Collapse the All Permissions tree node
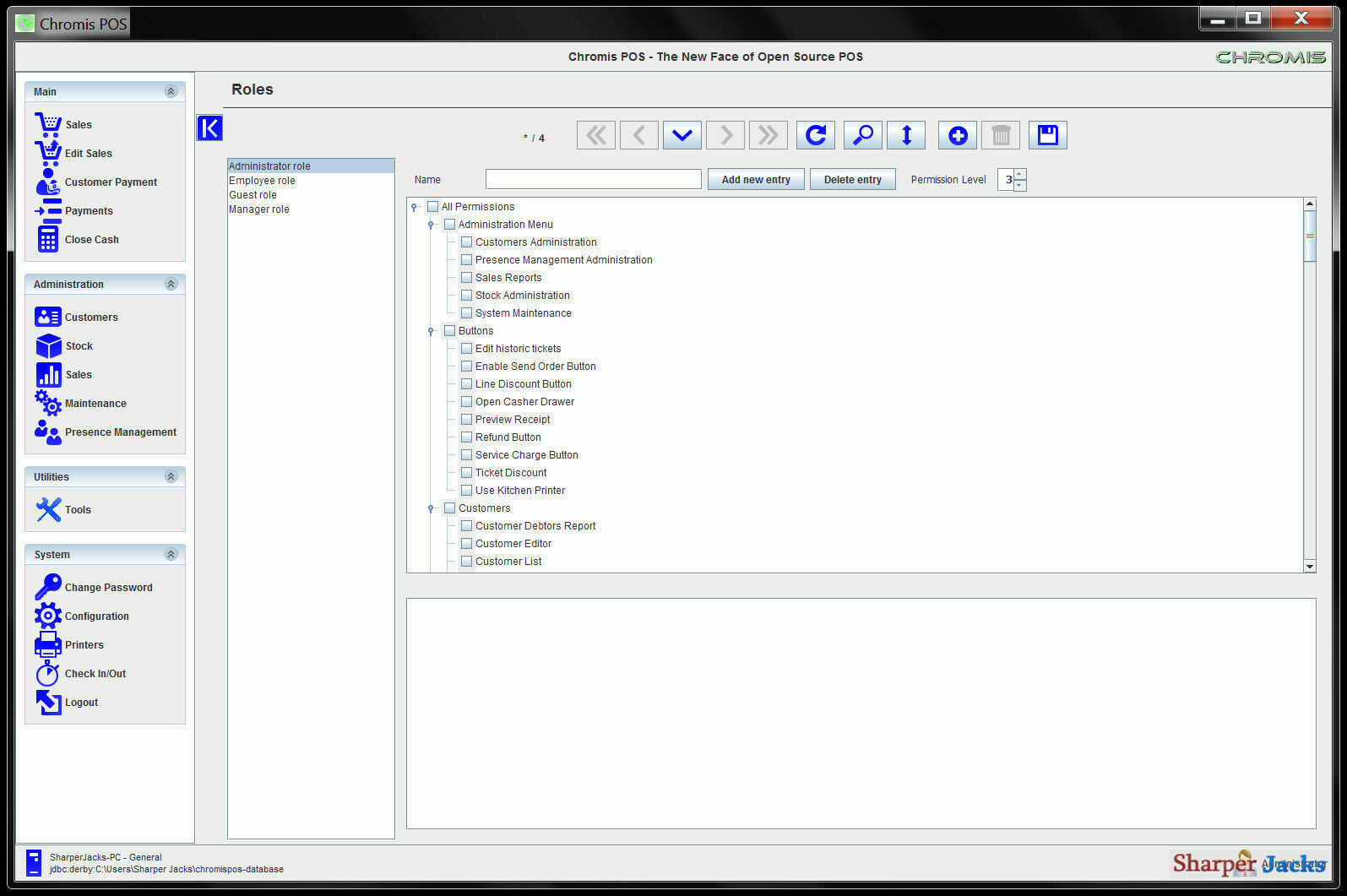This screenshot has width=1347, height=896. coord(414,207)
